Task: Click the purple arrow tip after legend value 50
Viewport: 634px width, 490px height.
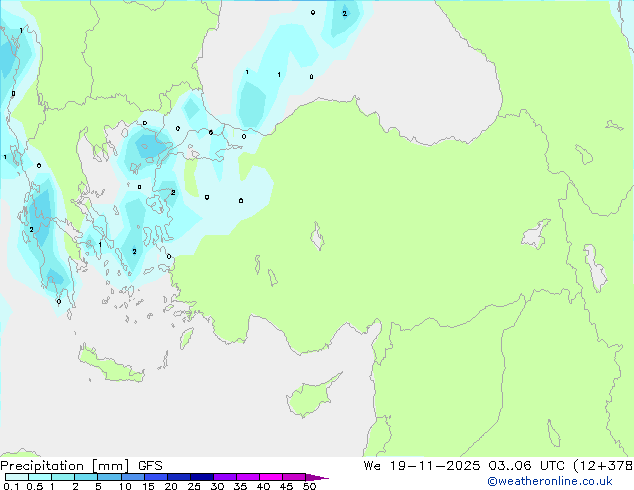Action: [317, 477]
